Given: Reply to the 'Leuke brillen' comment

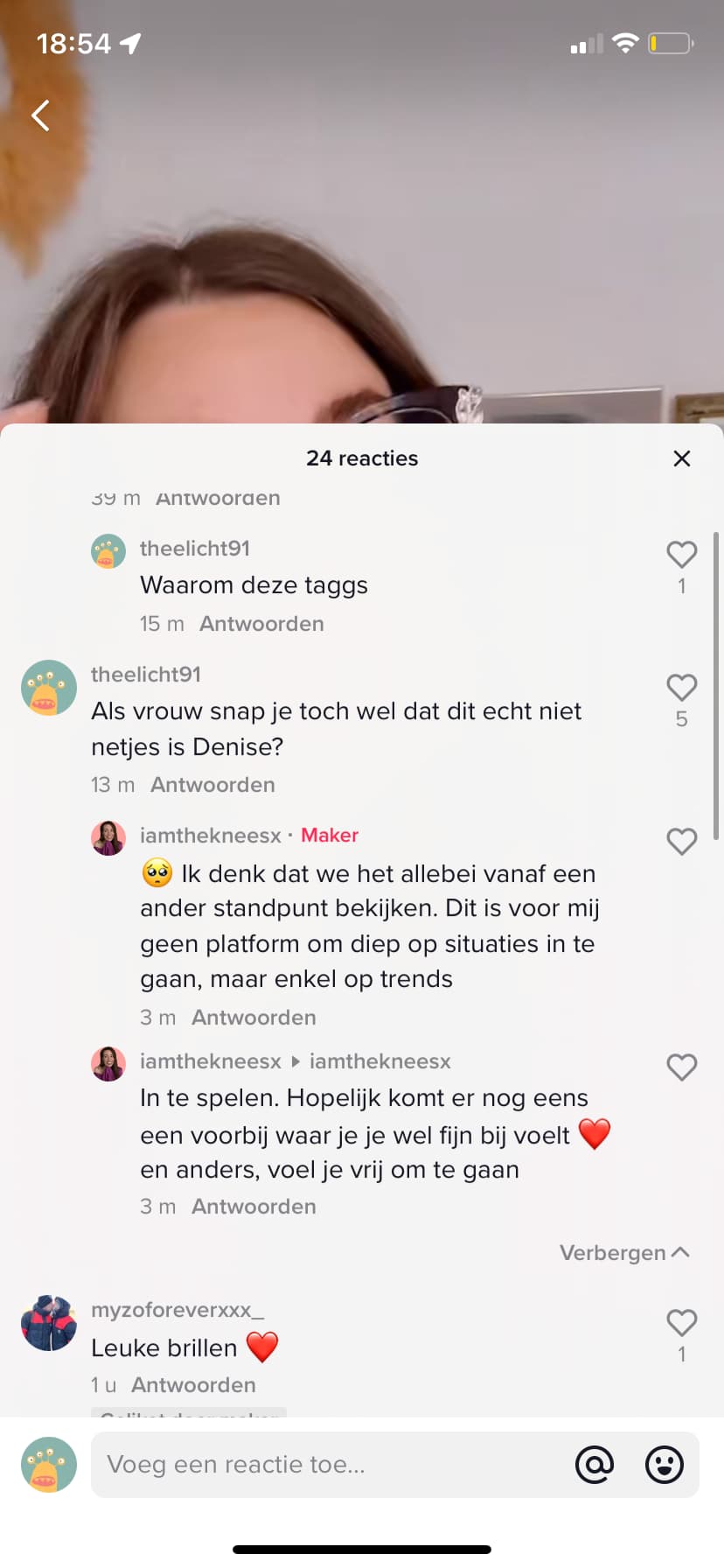Looking at the screenshot, I should (x=193, y=1385).
